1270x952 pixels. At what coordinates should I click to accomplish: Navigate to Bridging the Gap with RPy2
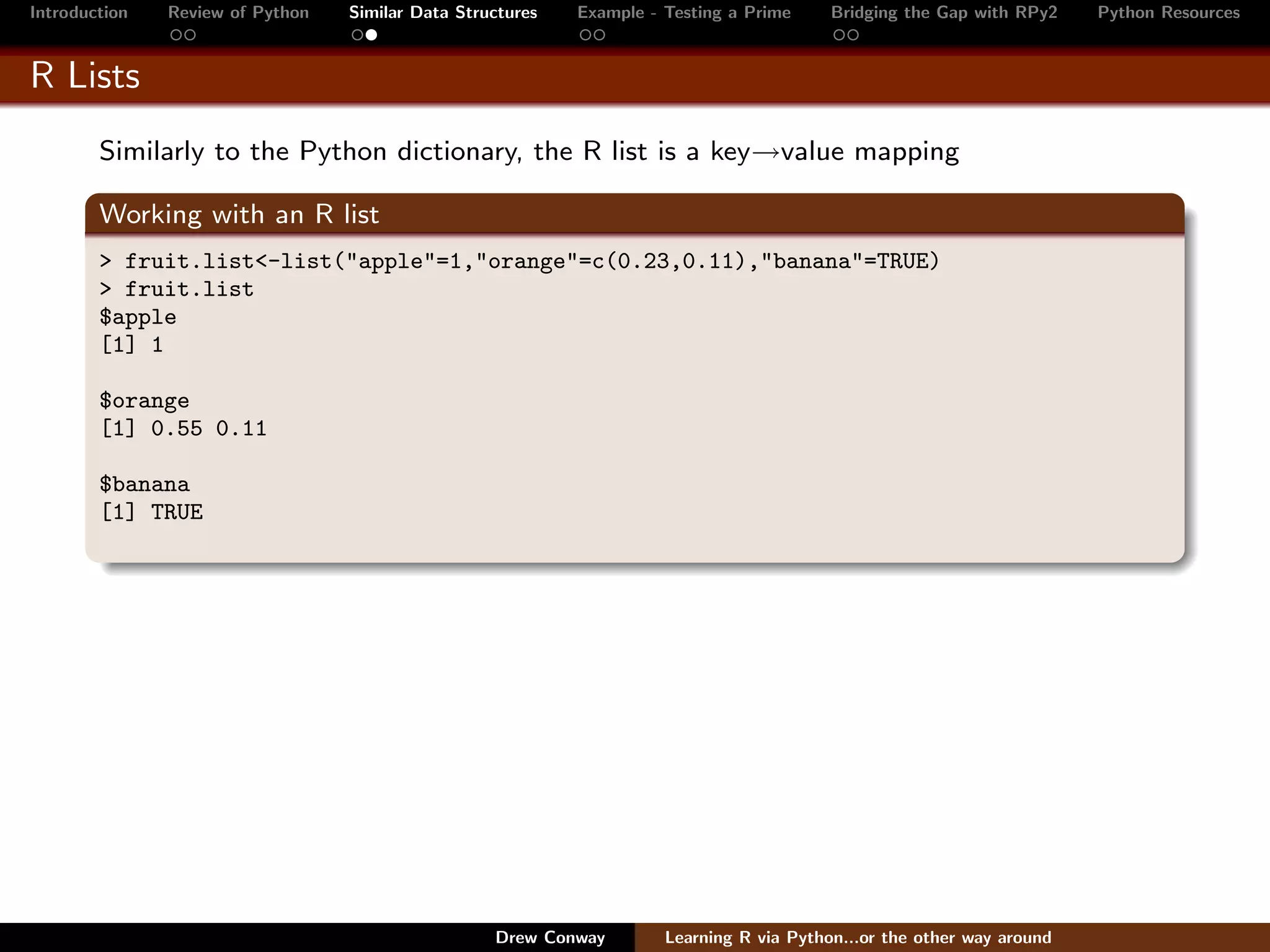click(x=944, y=12)
